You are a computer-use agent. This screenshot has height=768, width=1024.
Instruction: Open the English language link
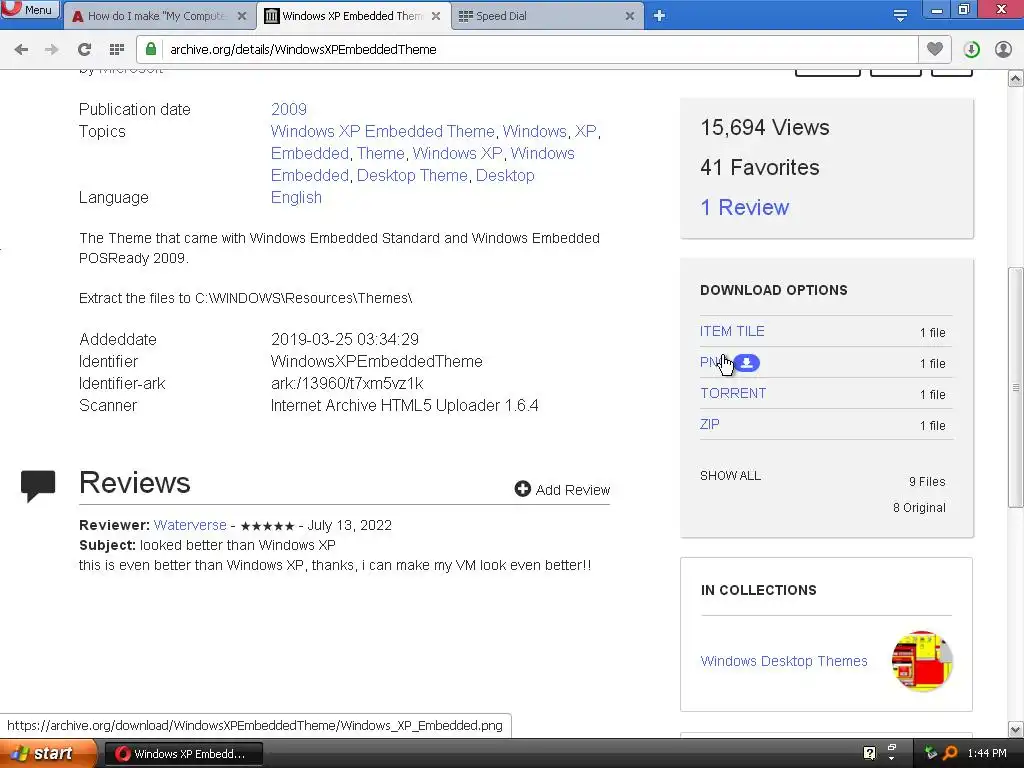point(296,198)
